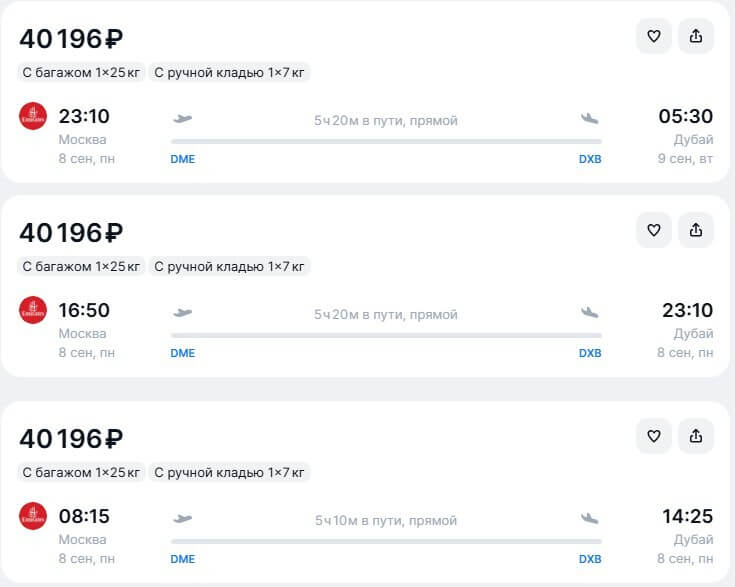735x587 pixels.
Task: Click the Emirates logo on 08:15 flight
Action: (33, 516)
